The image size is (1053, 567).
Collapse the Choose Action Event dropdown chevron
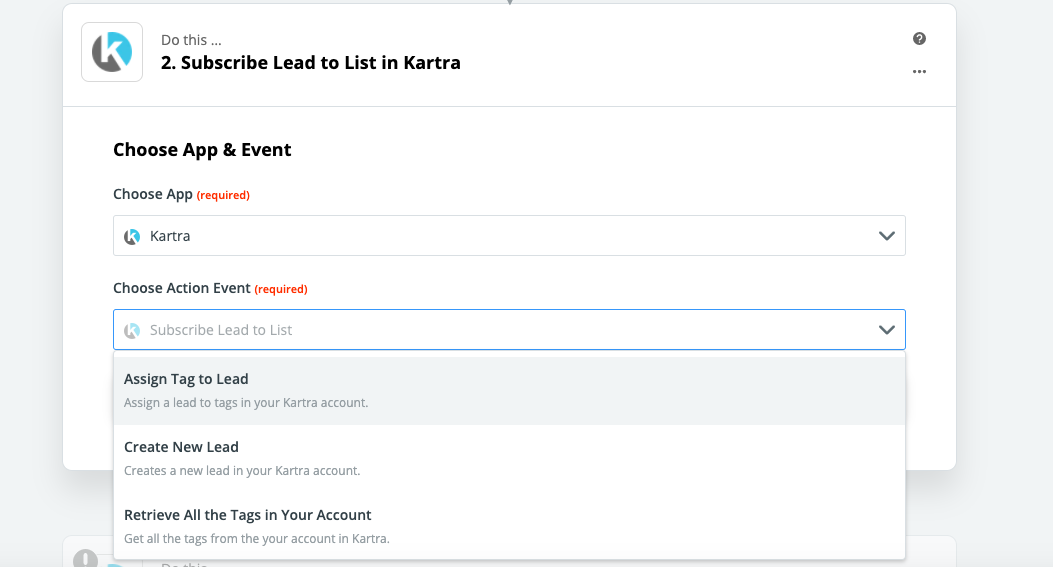tap(887, 330)
